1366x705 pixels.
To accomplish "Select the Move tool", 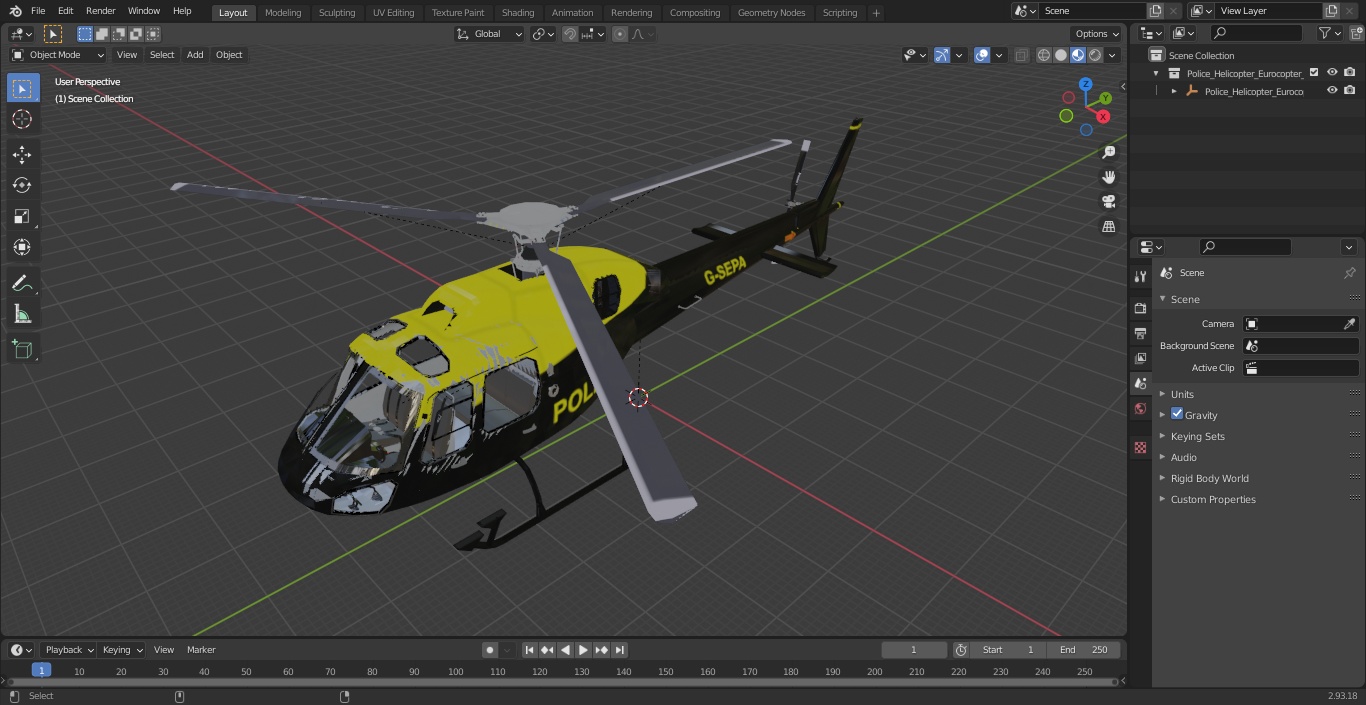I will (x=22, y=154).
